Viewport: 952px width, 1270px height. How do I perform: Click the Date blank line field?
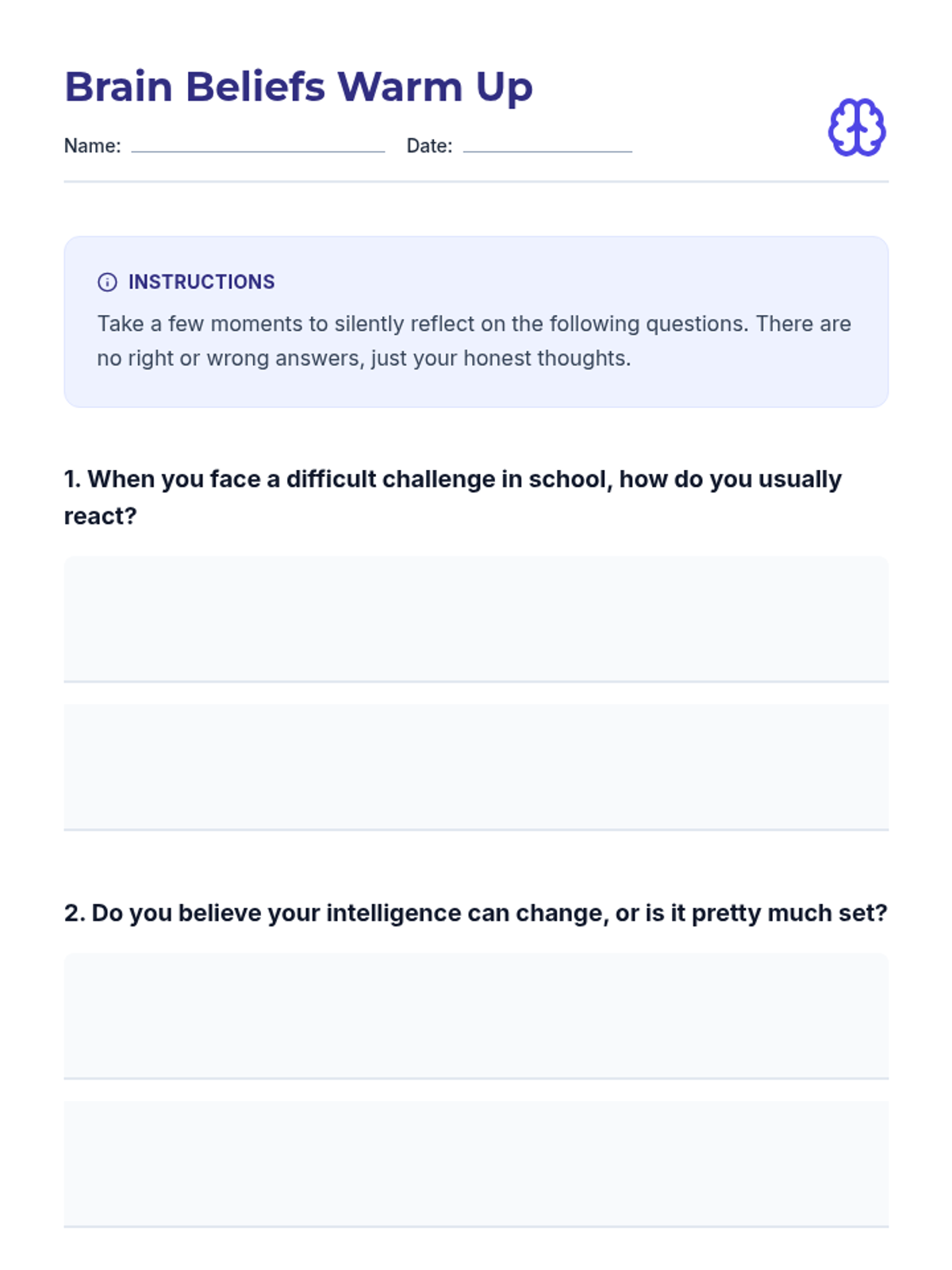(x=547, y=145)
